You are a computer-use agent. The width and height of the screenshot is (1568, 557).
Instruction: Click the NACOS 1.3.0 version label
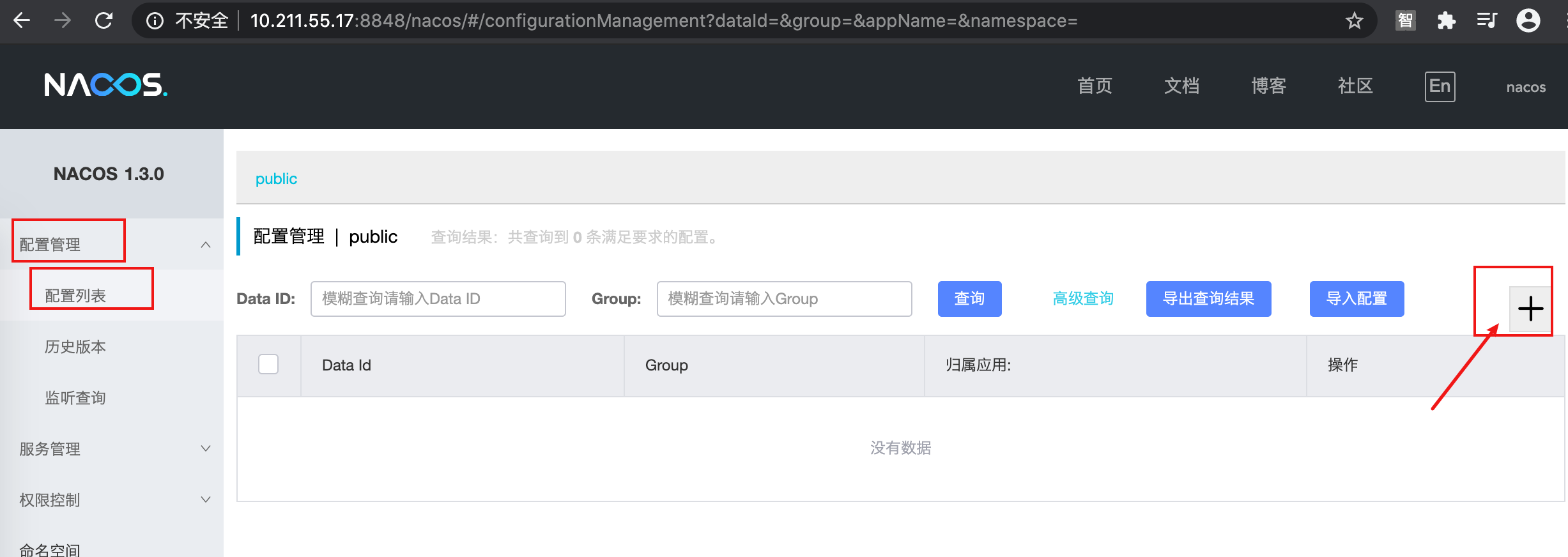click(x=109, y=174)
